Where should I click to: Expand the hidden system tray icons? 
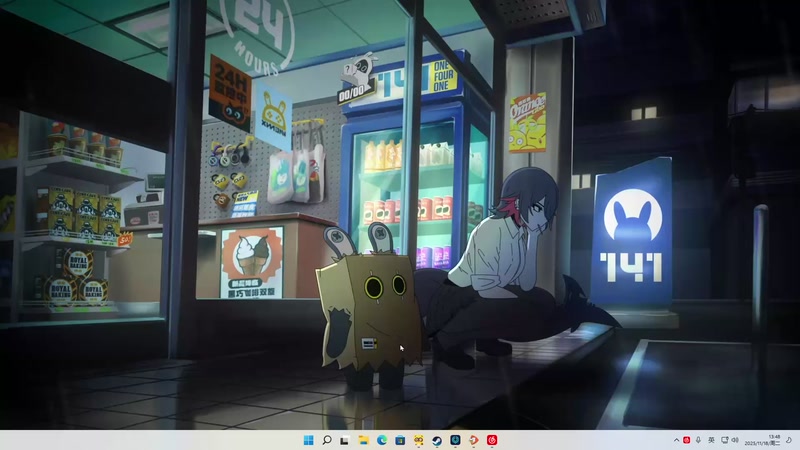pyautogui.click(x=677, y=440)
